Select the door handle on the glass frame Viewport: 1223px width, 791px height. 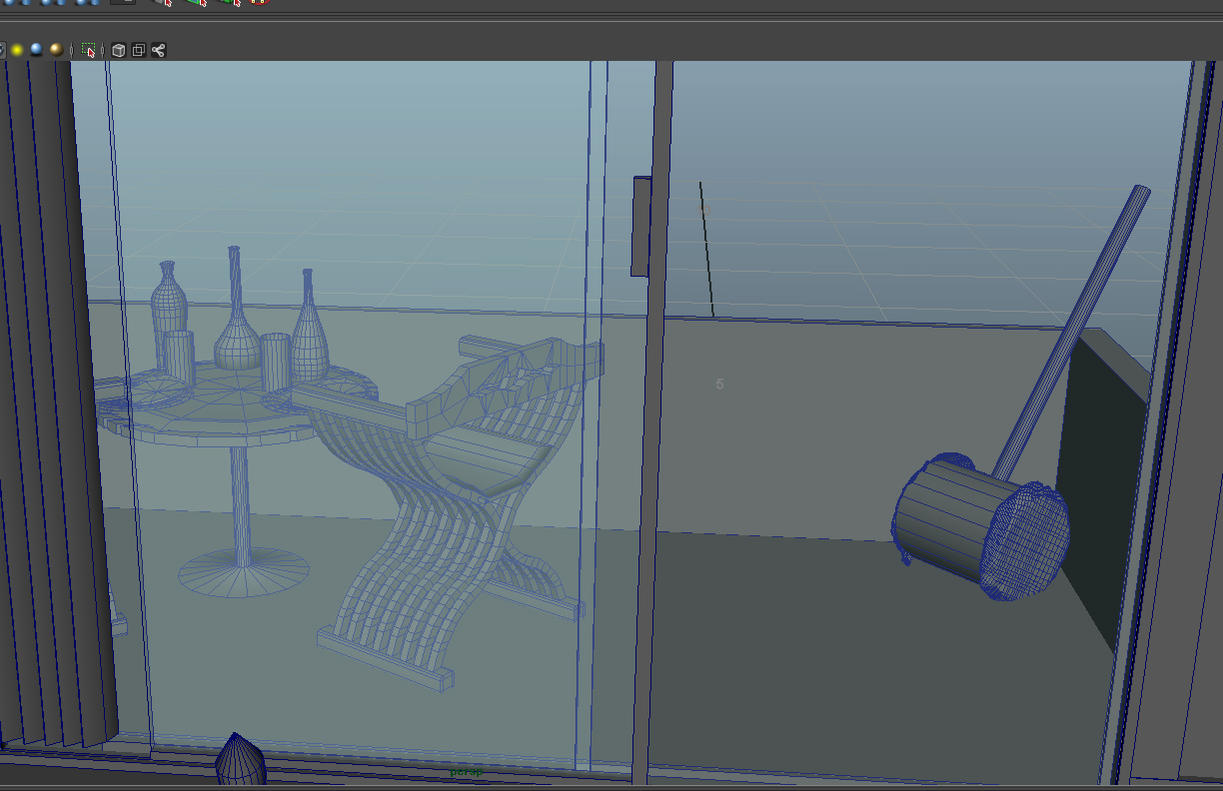641,226
